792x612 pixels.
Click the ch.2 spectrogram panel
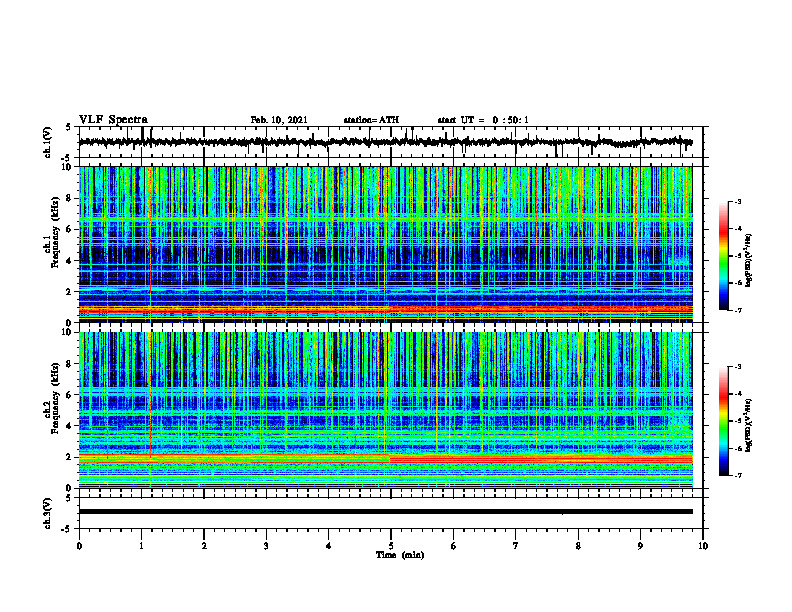pos(385,410)
